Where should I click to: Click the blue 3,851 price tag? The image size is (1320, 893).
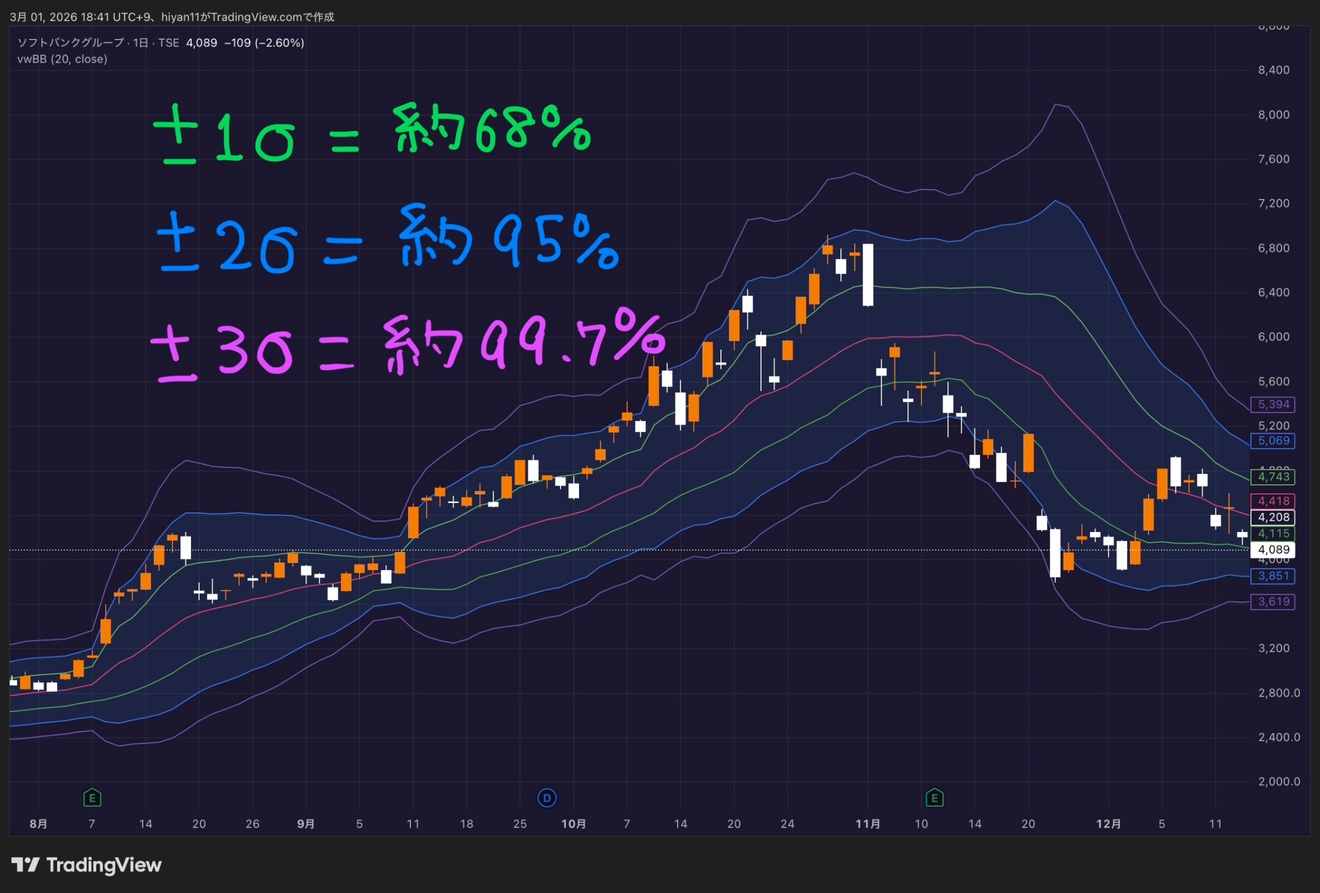(x=1274, y=576)
